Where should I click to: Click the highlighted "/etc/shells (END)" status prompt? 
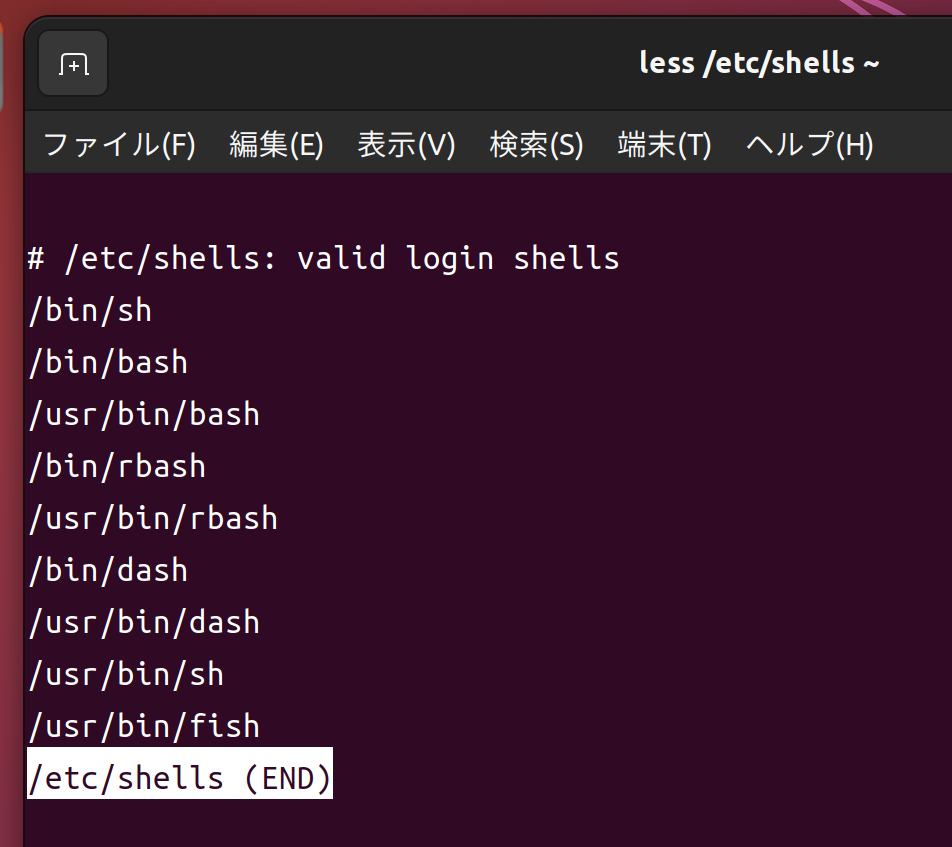180,778
